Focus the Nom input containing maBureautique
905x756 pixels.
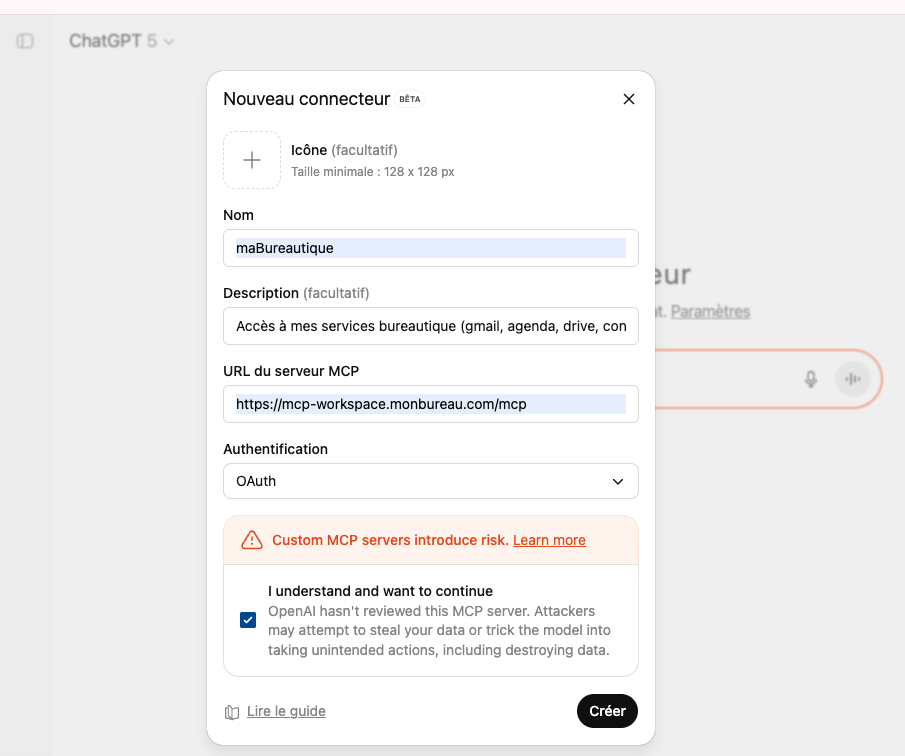pos(430,247)
